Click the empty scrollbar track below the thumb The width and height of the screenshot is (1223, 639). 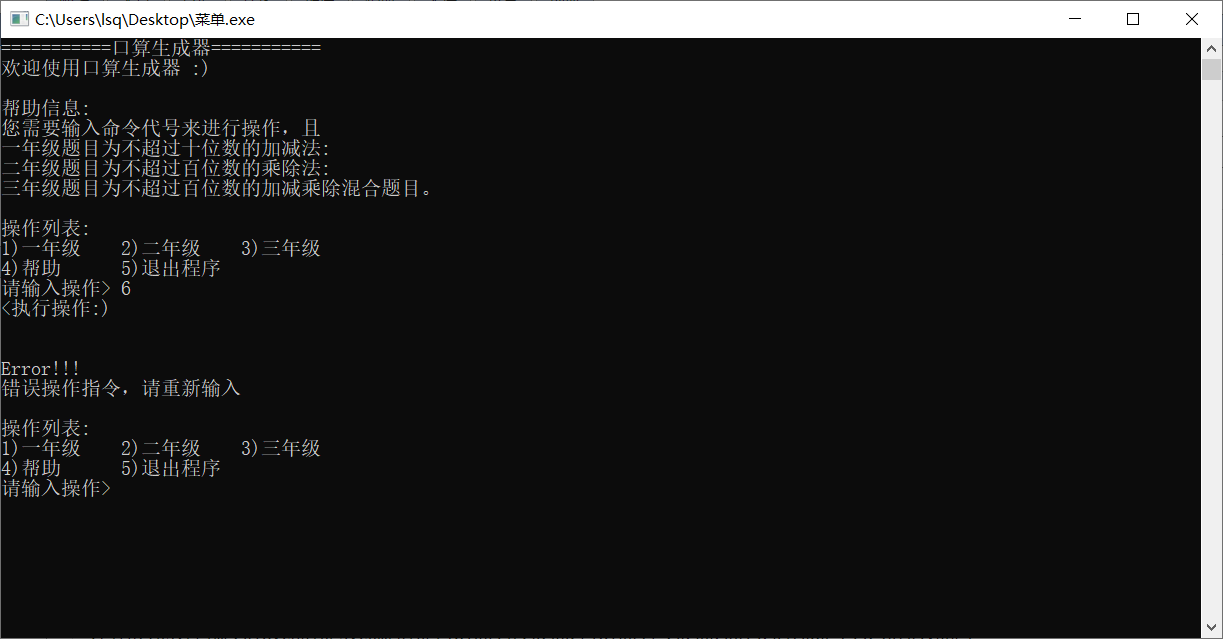[1212, 350]
